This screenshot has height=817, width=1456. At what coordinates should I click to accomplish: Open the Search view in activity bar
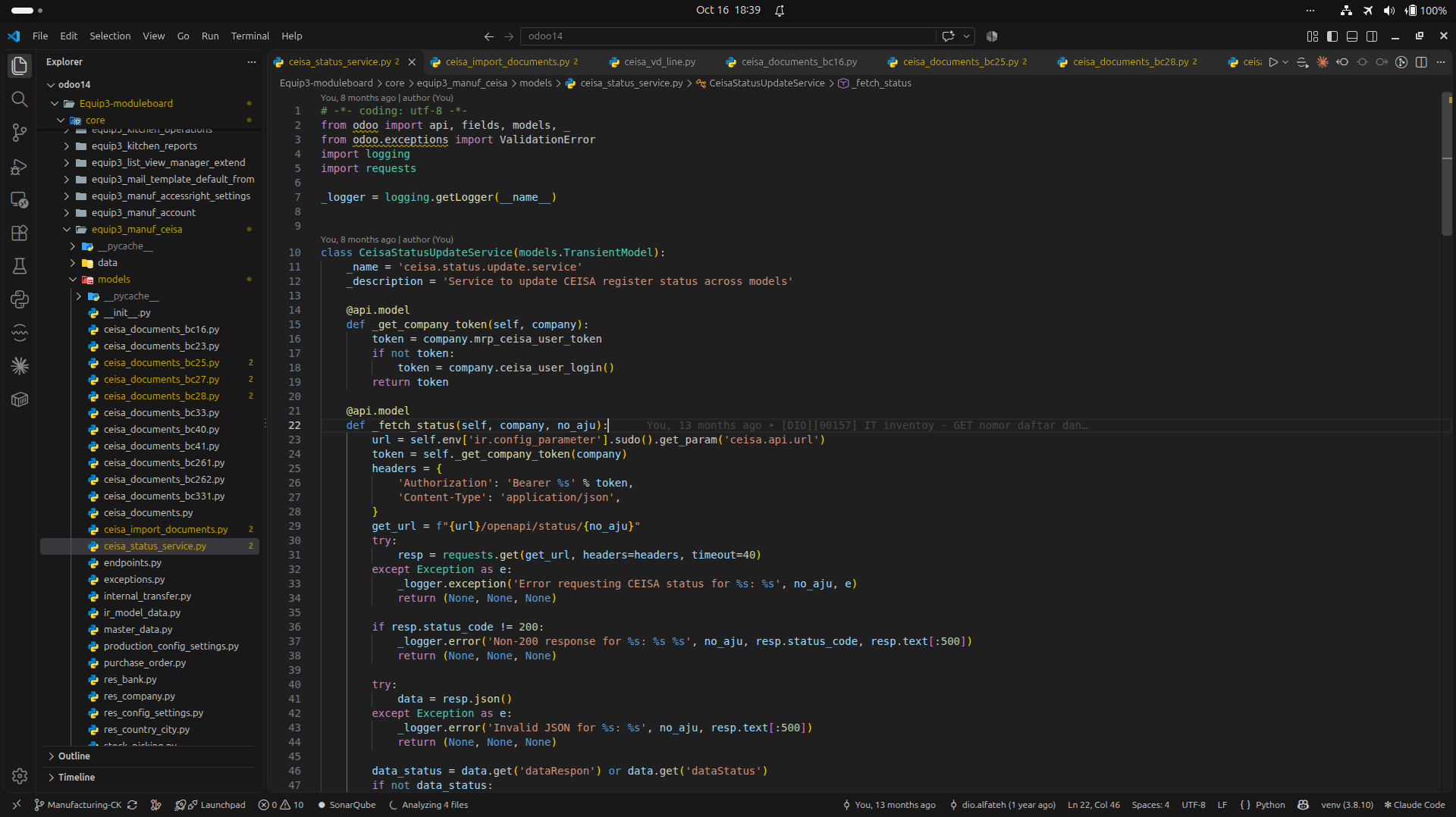(x=20, y=99)
